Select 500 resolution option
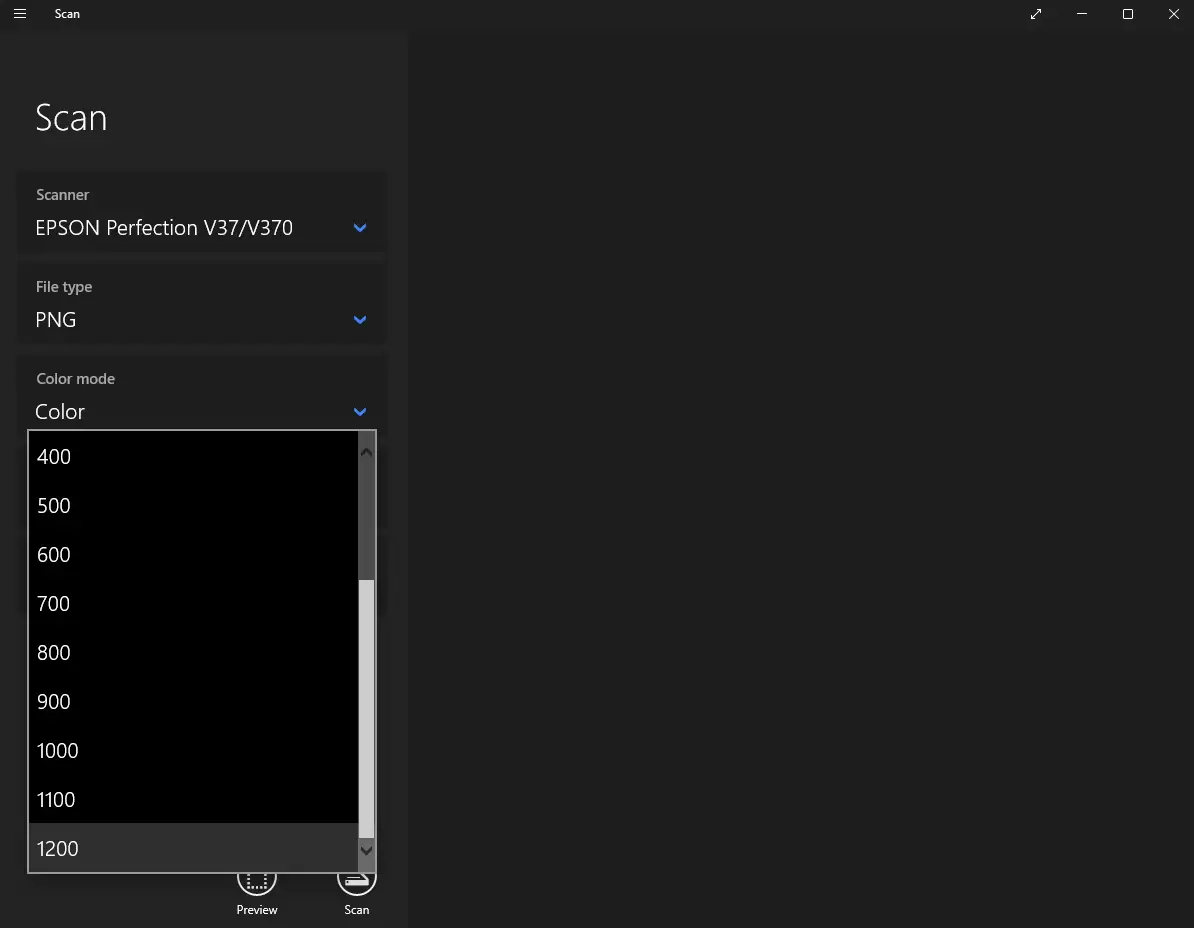Screen dimensions: 1194x928 pyautogui.click(x=193, y=505)
